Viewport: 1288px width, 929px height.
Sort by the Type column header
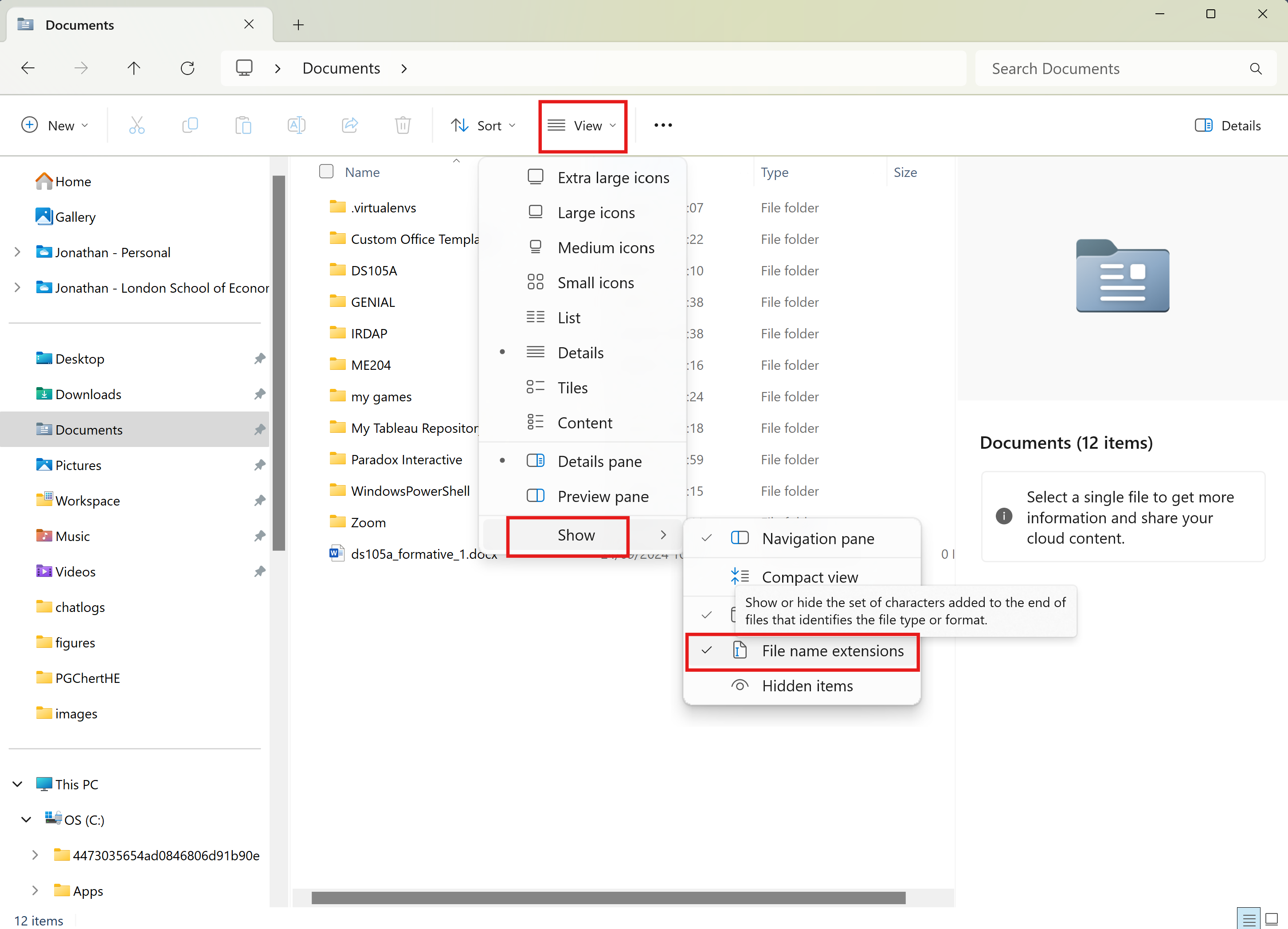point(775,172)
